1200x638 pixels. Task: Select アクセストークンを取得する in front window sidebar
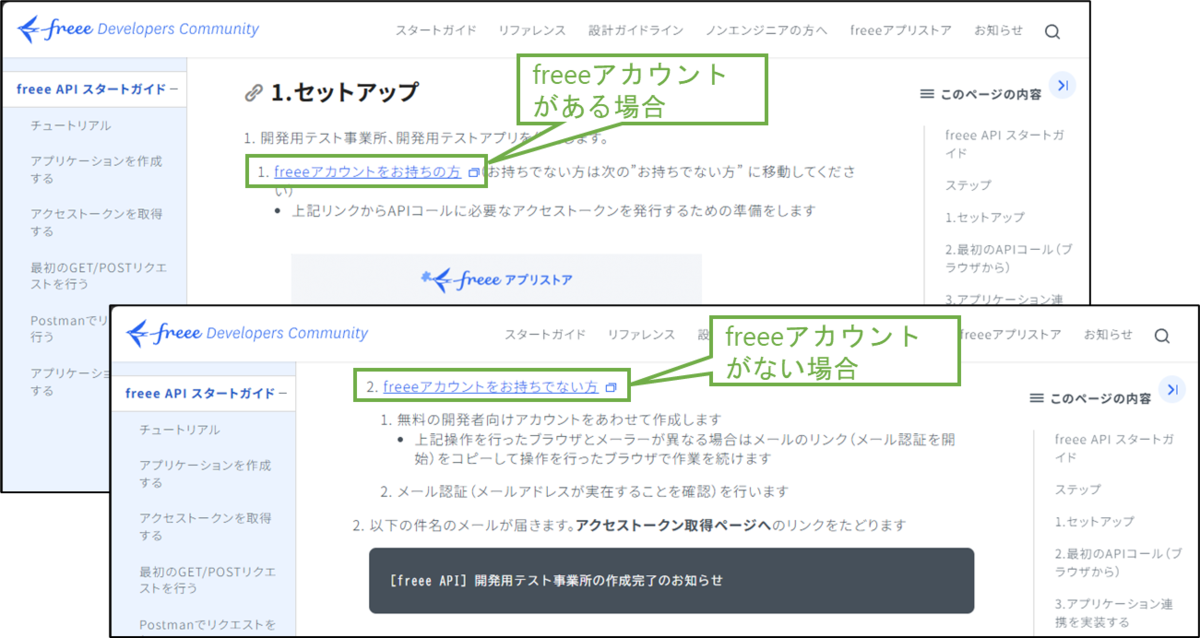[x=205, y=527]
